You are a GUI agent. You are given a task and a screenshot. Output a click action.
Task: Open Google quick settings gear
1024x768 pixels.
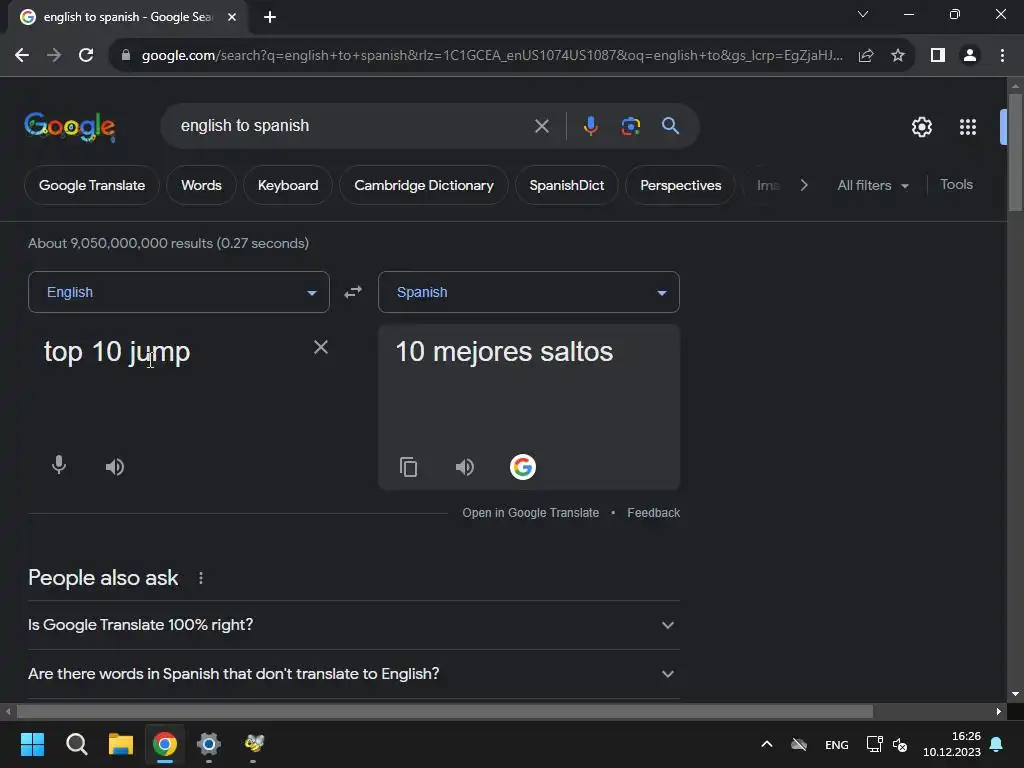click(921, 127)
